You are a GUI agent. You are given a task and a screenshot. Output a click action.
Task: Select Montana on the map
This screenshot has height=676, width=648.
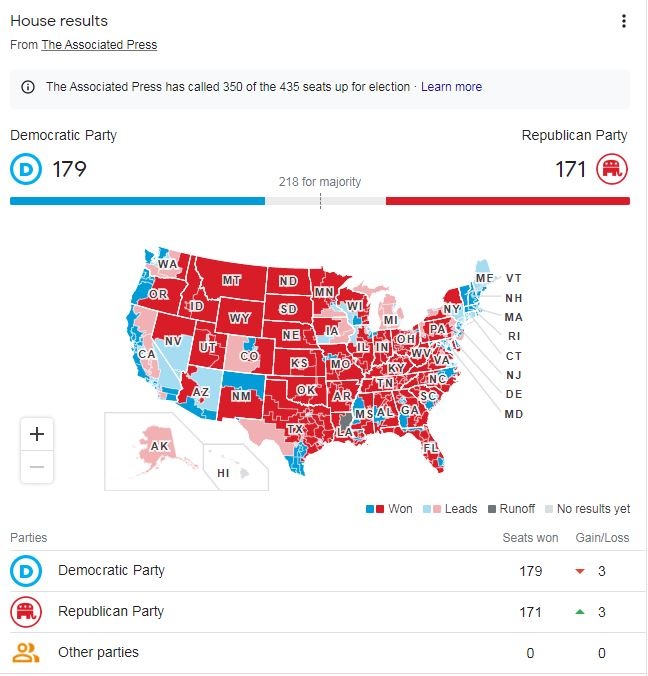point(231,281)
